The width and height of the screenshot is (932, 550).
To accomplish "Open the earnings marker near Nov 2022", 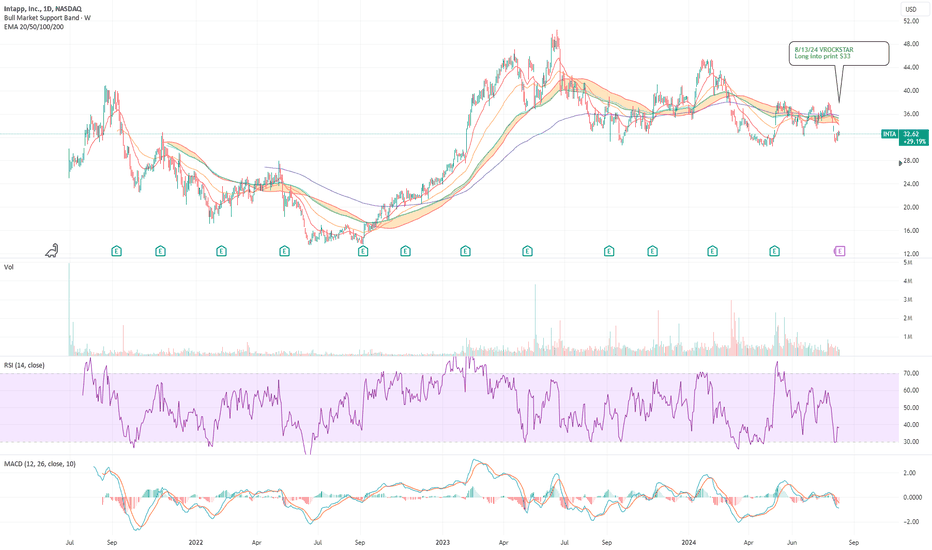I will coord(405,252).
